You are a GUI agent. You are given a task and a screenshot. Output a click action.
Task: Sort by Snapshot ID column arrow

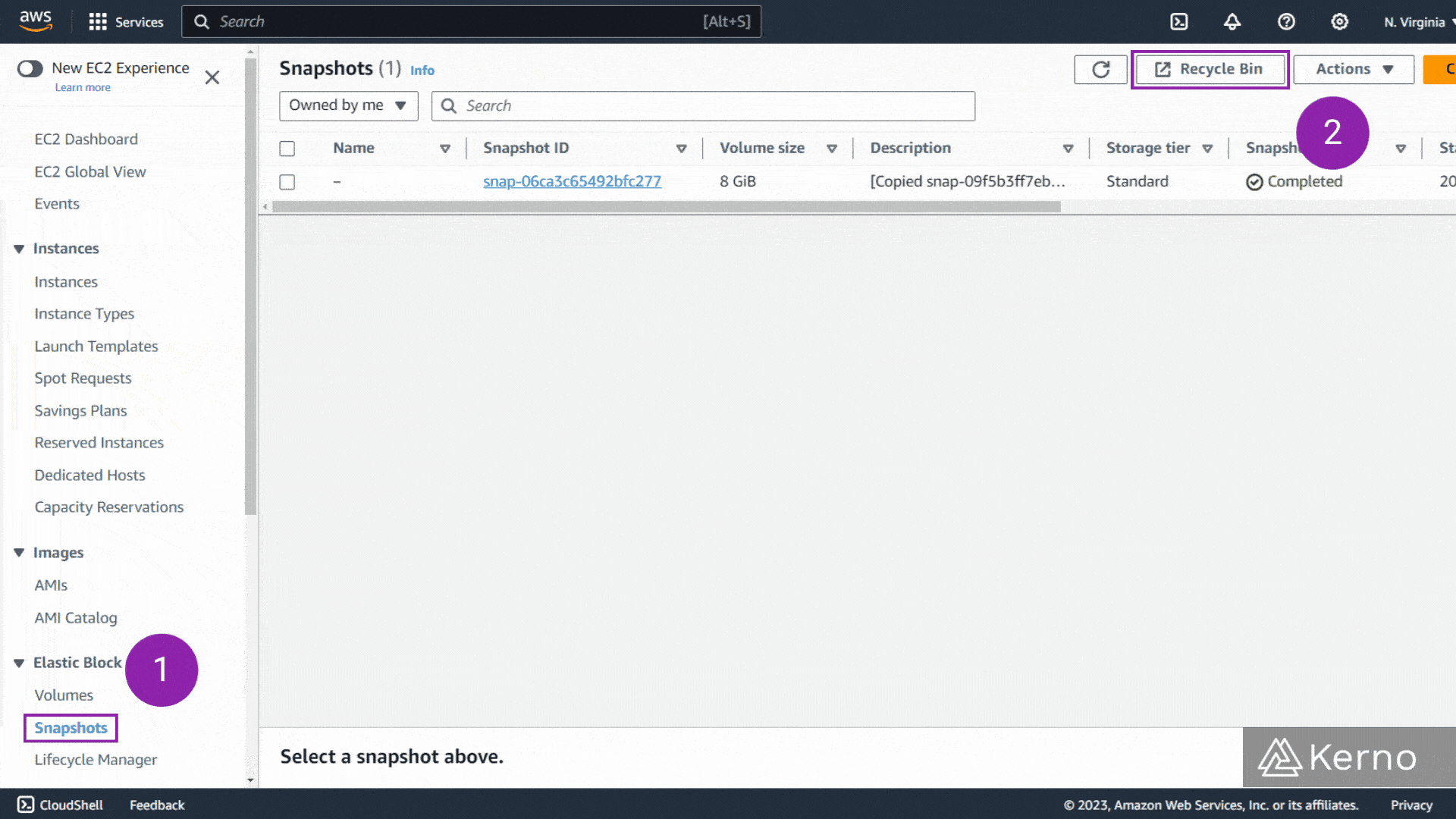click(682, 149)
